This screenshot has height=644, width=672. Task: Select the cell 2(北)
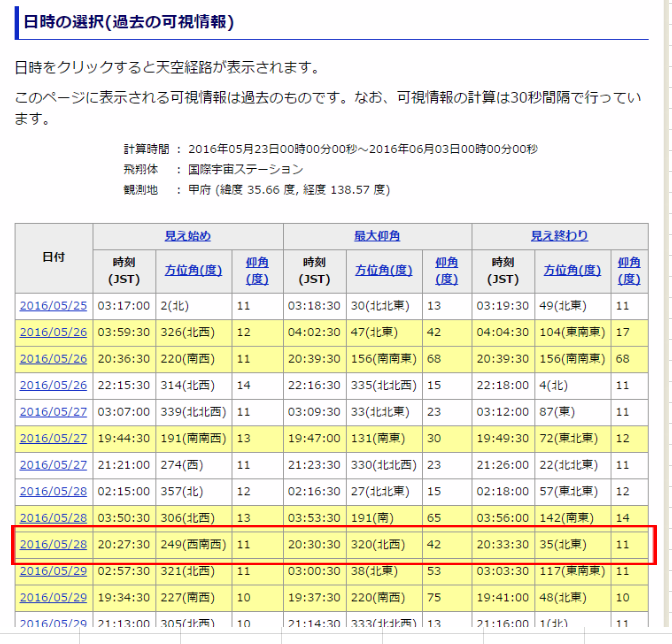tap(194, 306)
